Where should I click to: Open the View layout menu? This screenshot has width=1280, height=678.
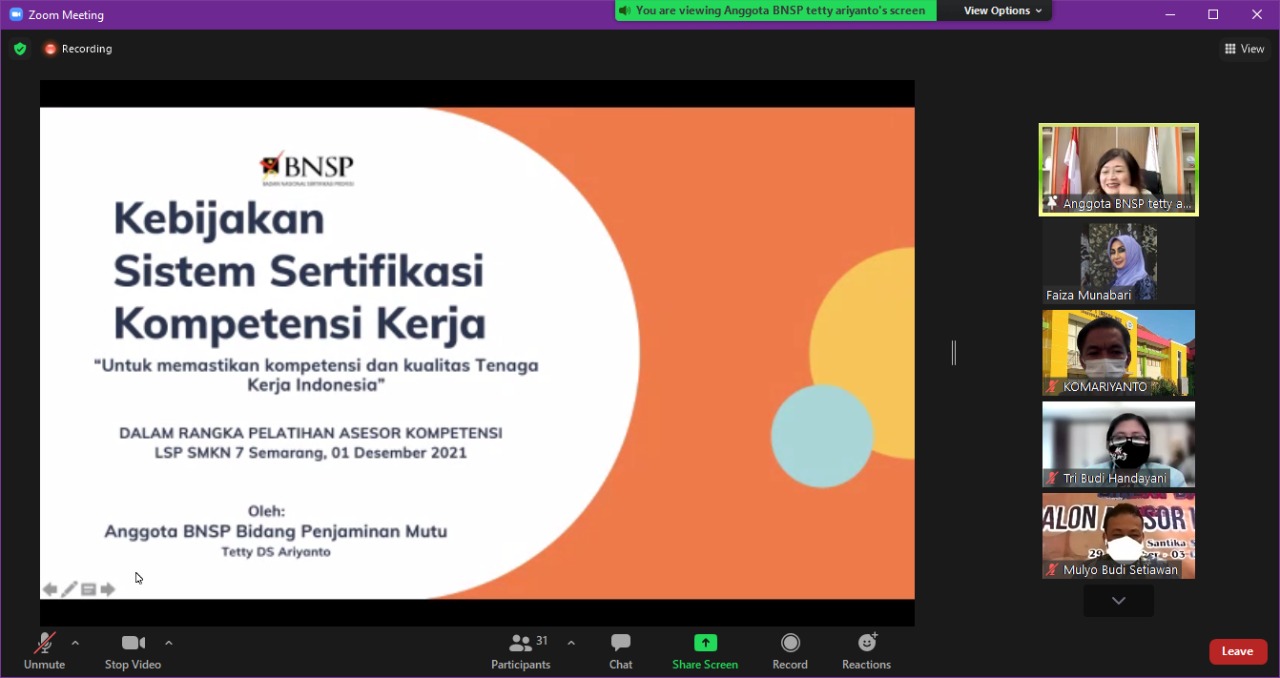1244,49
